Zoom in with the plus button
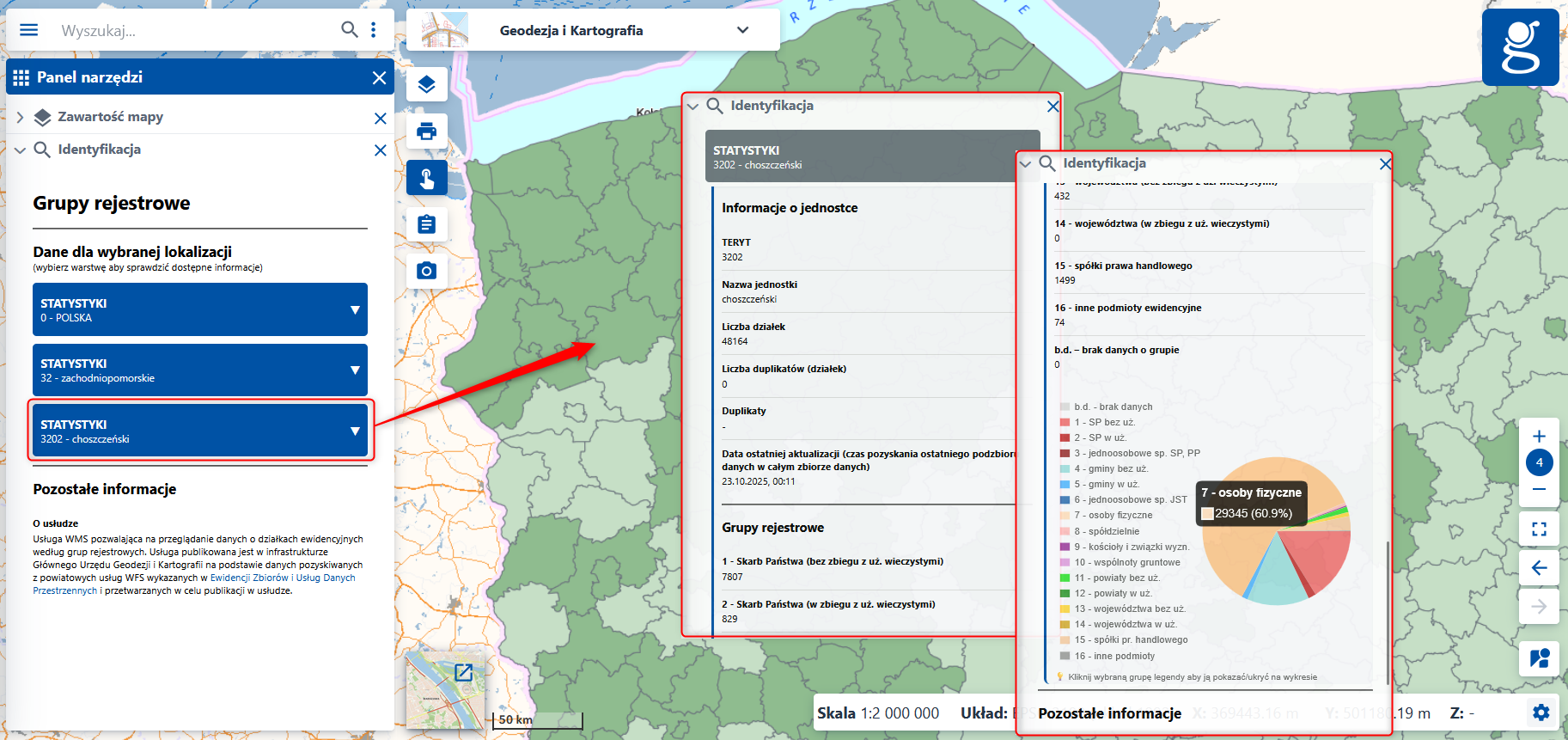Viewport: 1568px width, 740px height. 1539,436
